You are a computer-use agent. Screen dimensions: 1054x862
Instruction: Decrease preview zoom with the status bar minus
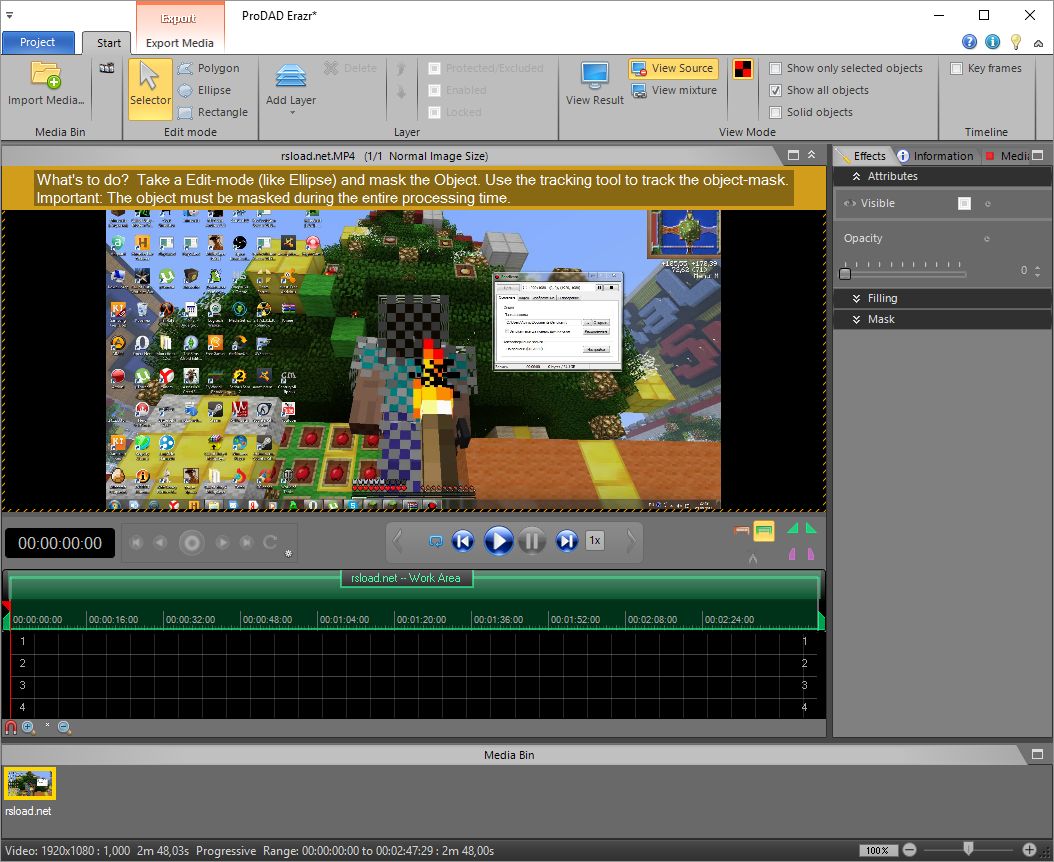point(909,850)
